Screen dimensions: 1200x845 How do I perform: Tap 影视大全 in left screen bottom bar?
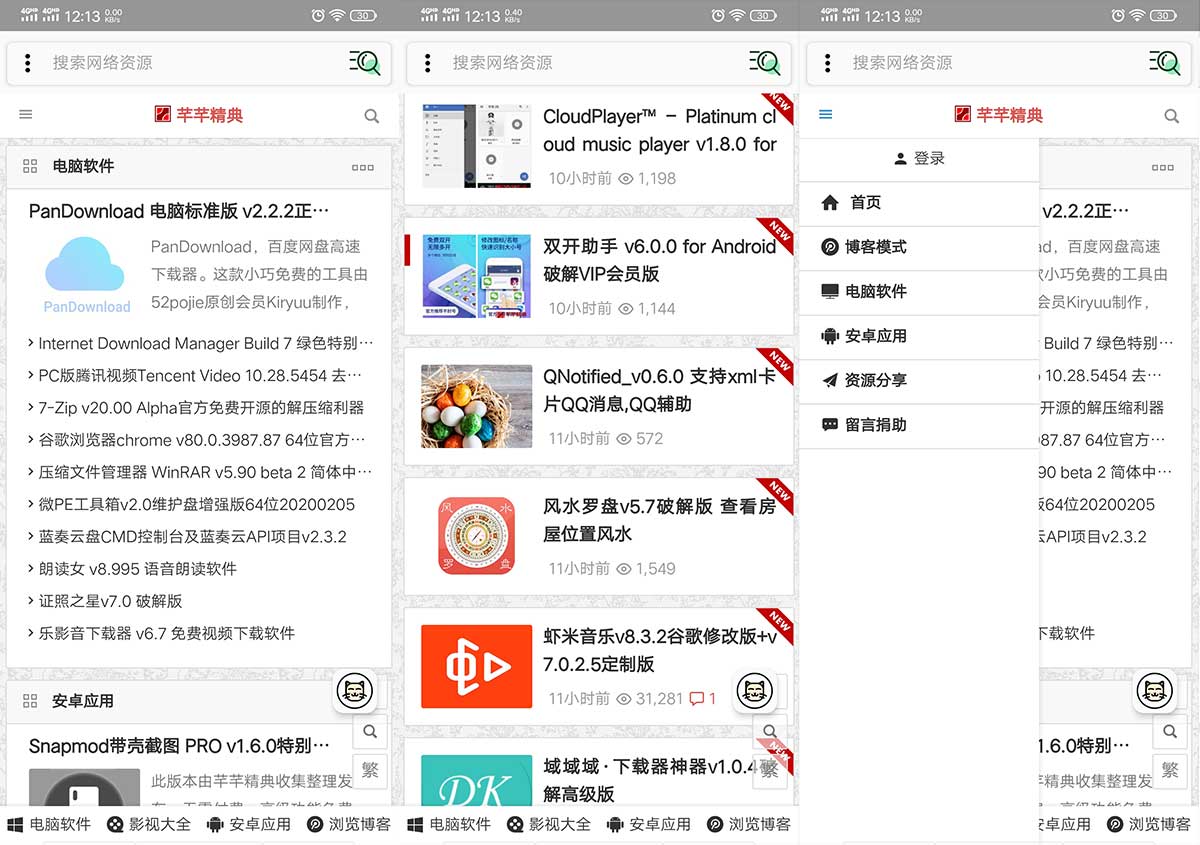click(149, 825)
